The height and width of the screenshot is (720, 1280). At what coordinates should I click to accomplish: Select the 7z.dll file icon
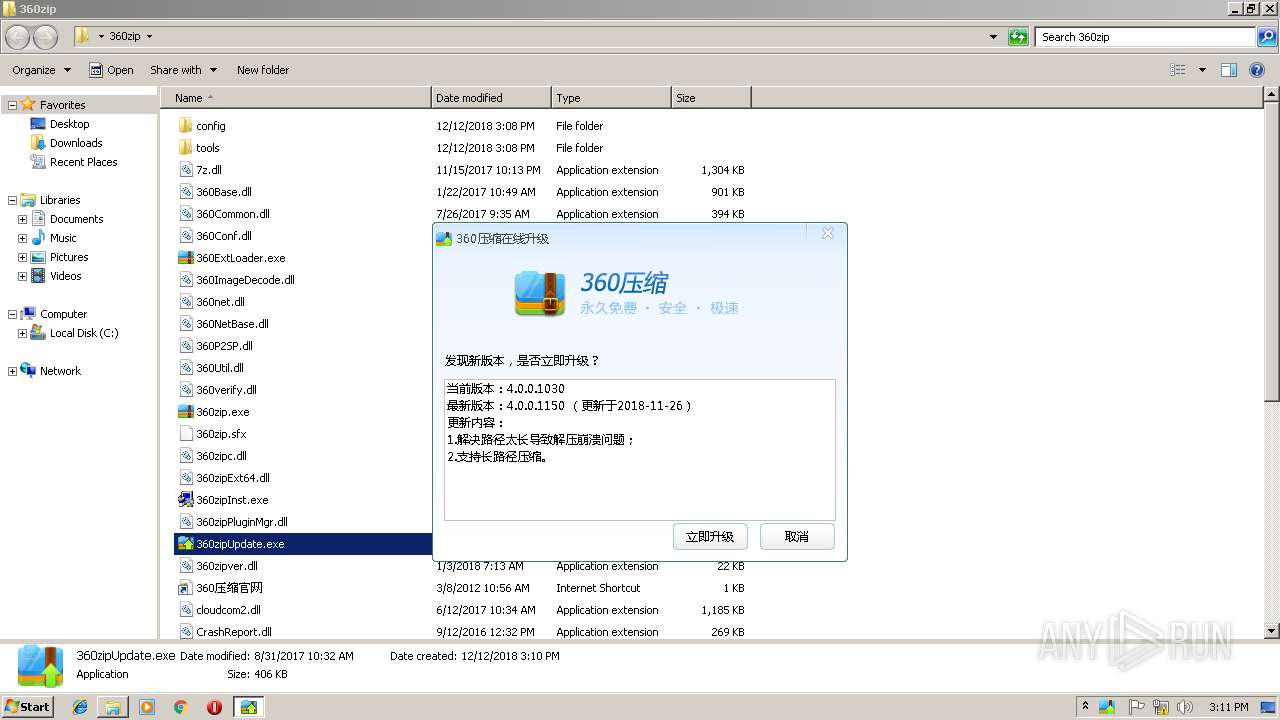[x=185, y=170]
